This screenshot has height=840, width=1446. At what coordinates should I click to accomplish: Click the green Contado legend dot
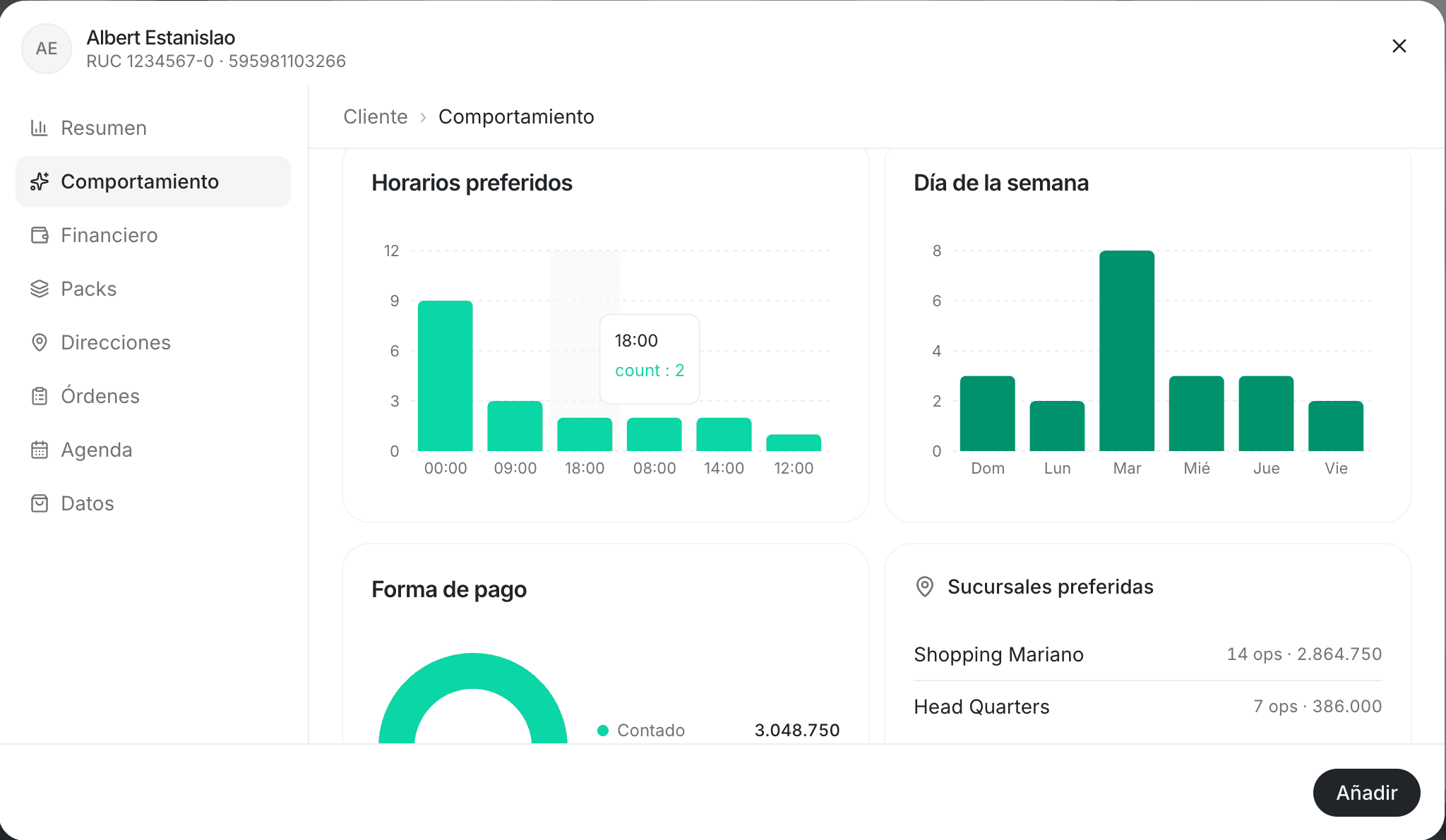603,731
